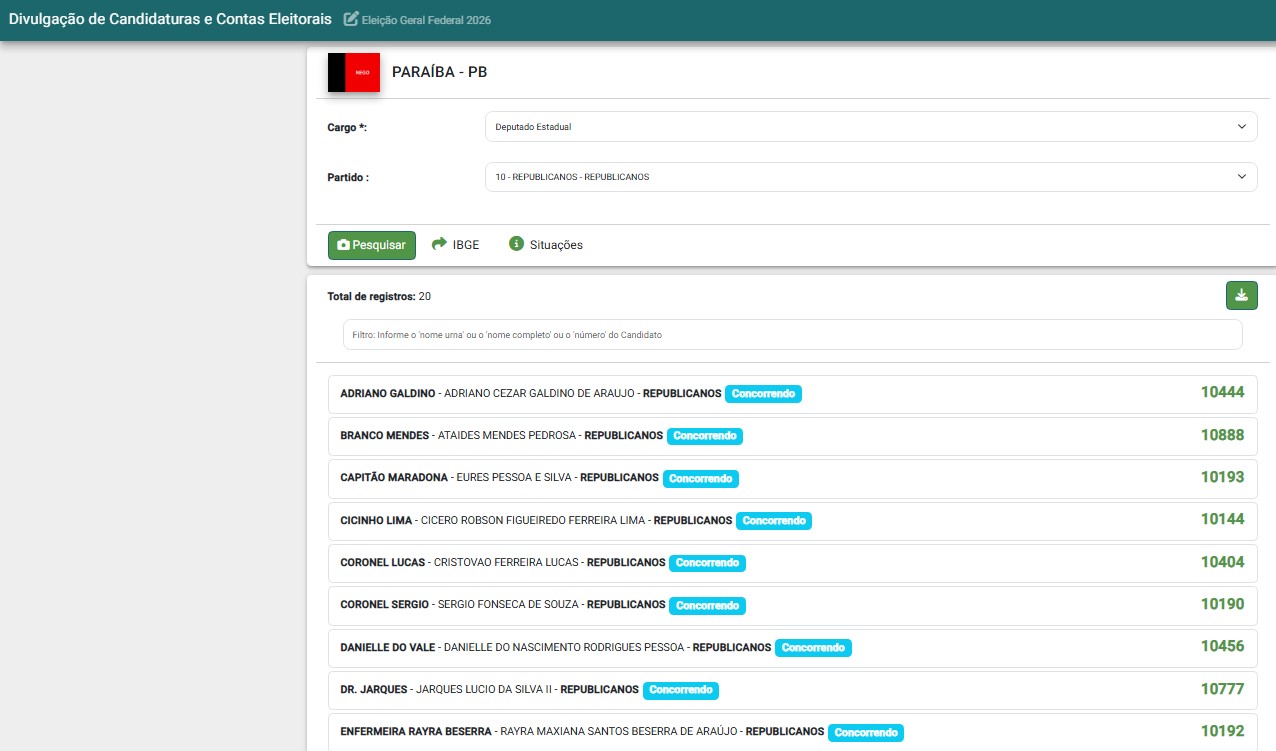This screenshot has width=1276, height=751.
Task: Click the Concorrendo badge for Enfermeira Rayra Beserra
Action: [x=866, y=732]
